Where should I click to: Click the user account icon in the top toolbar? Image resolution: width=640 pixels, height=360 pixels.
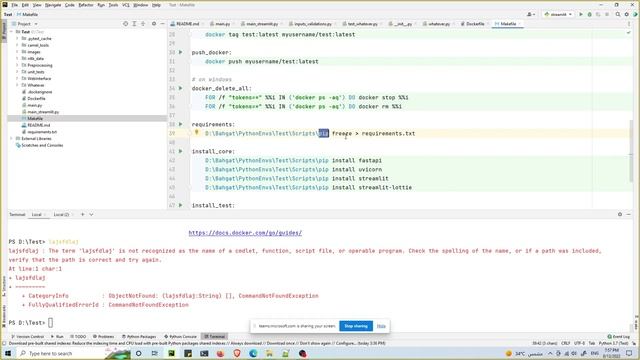(x=531, y=14)
